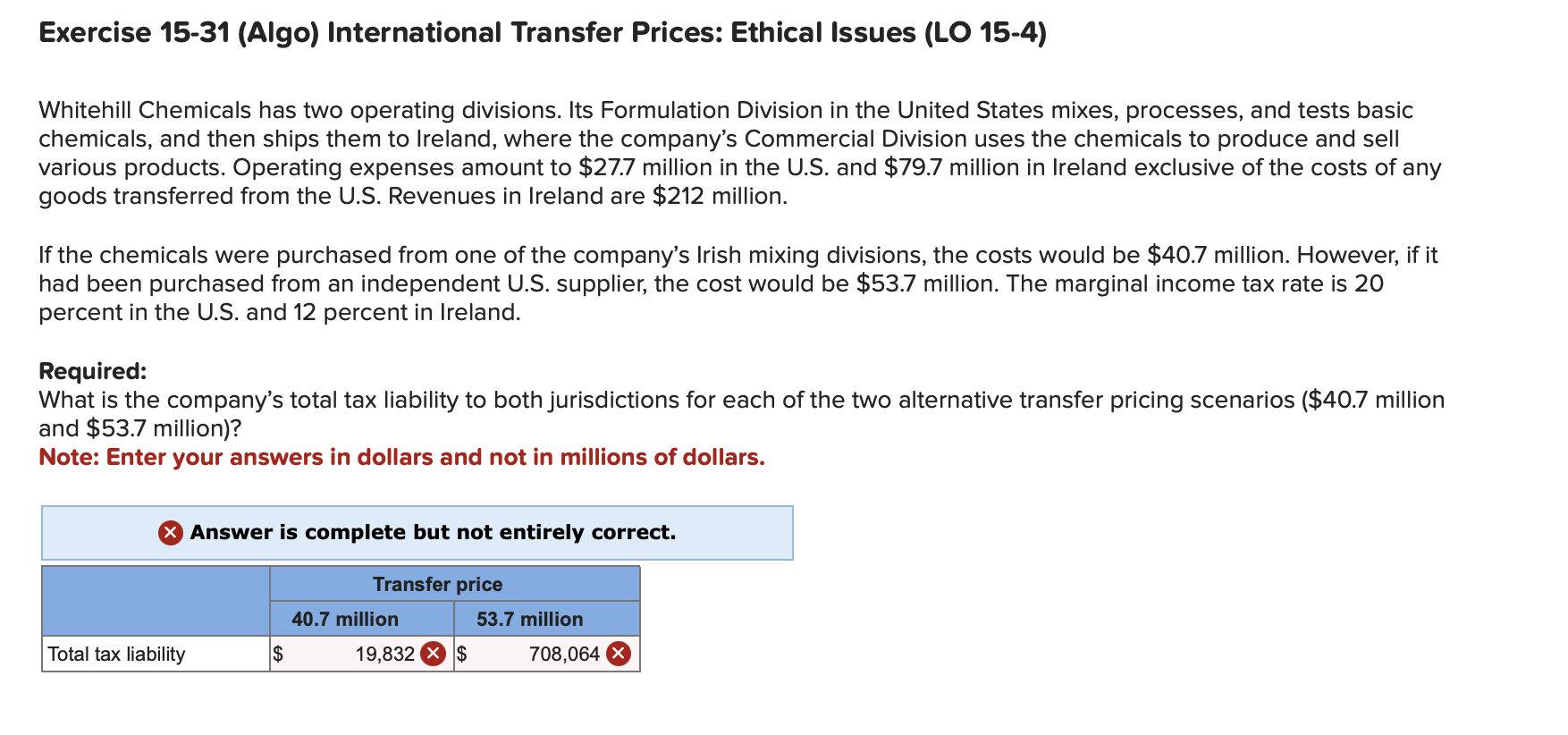Click the Total tax liability row label
1568x735 pixels.
click(x=116, y=654)
